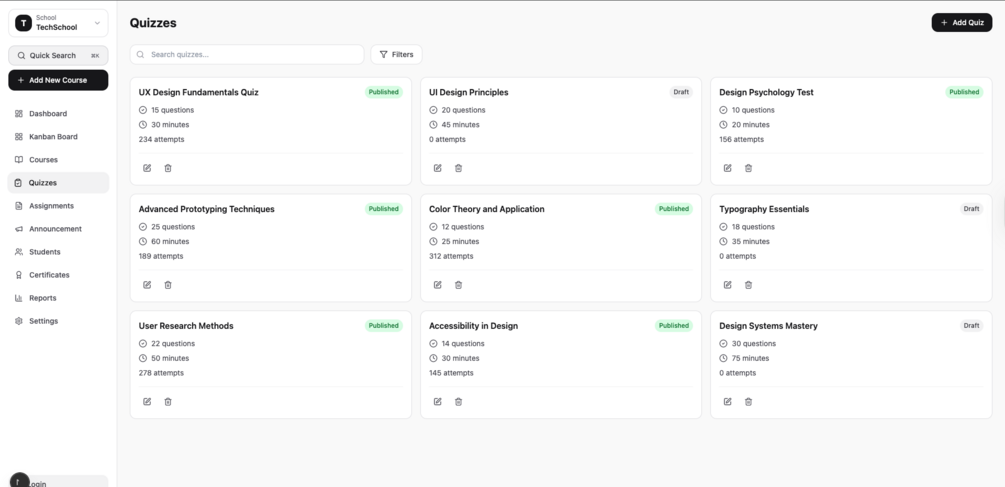This screenshot has height=487, width=1005.
Task: Open Quick Search box in sidebar
Action: (x=58, y=56)
